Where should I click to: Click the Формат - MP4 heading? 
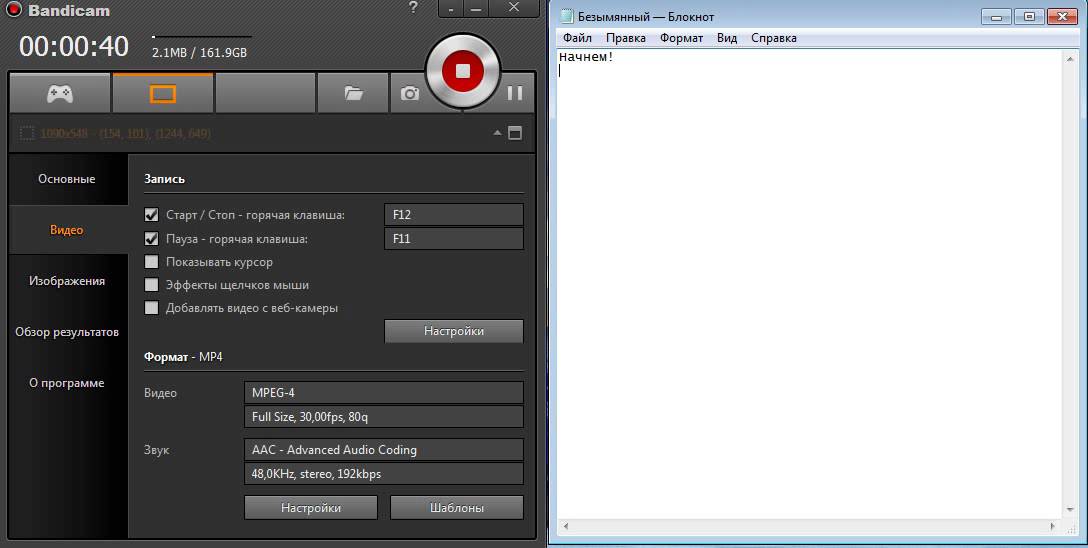click(x=183, y=357)
